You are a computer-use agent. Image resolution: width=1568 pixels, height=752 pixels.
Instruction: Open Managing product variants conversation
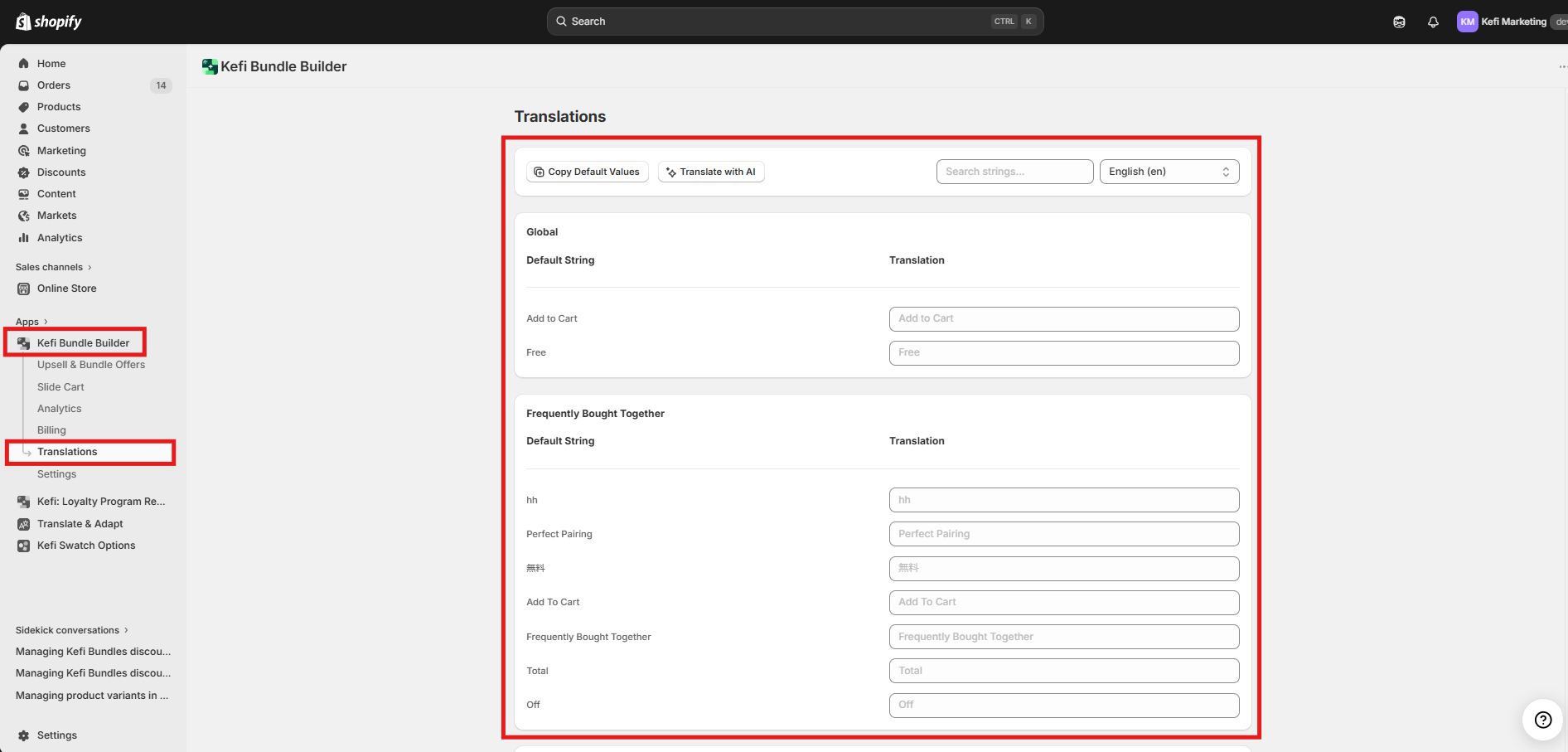point(92,696)
